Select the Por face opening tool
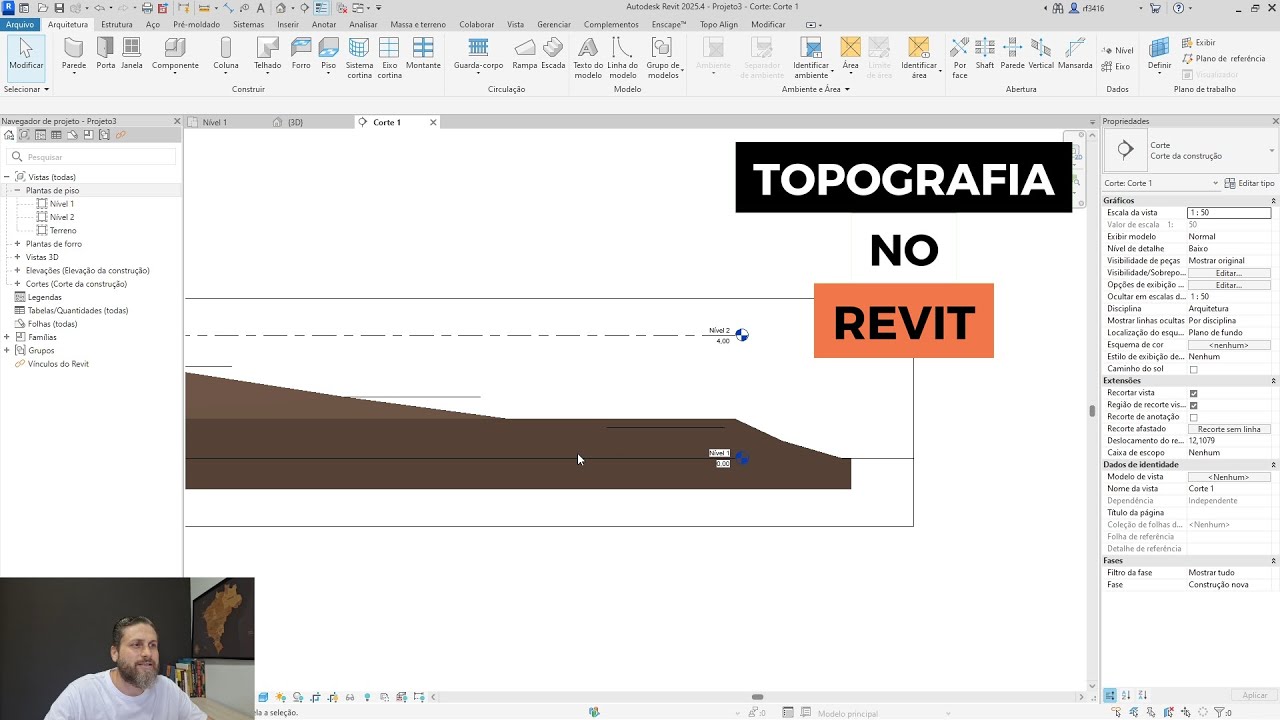 point(960,58)
